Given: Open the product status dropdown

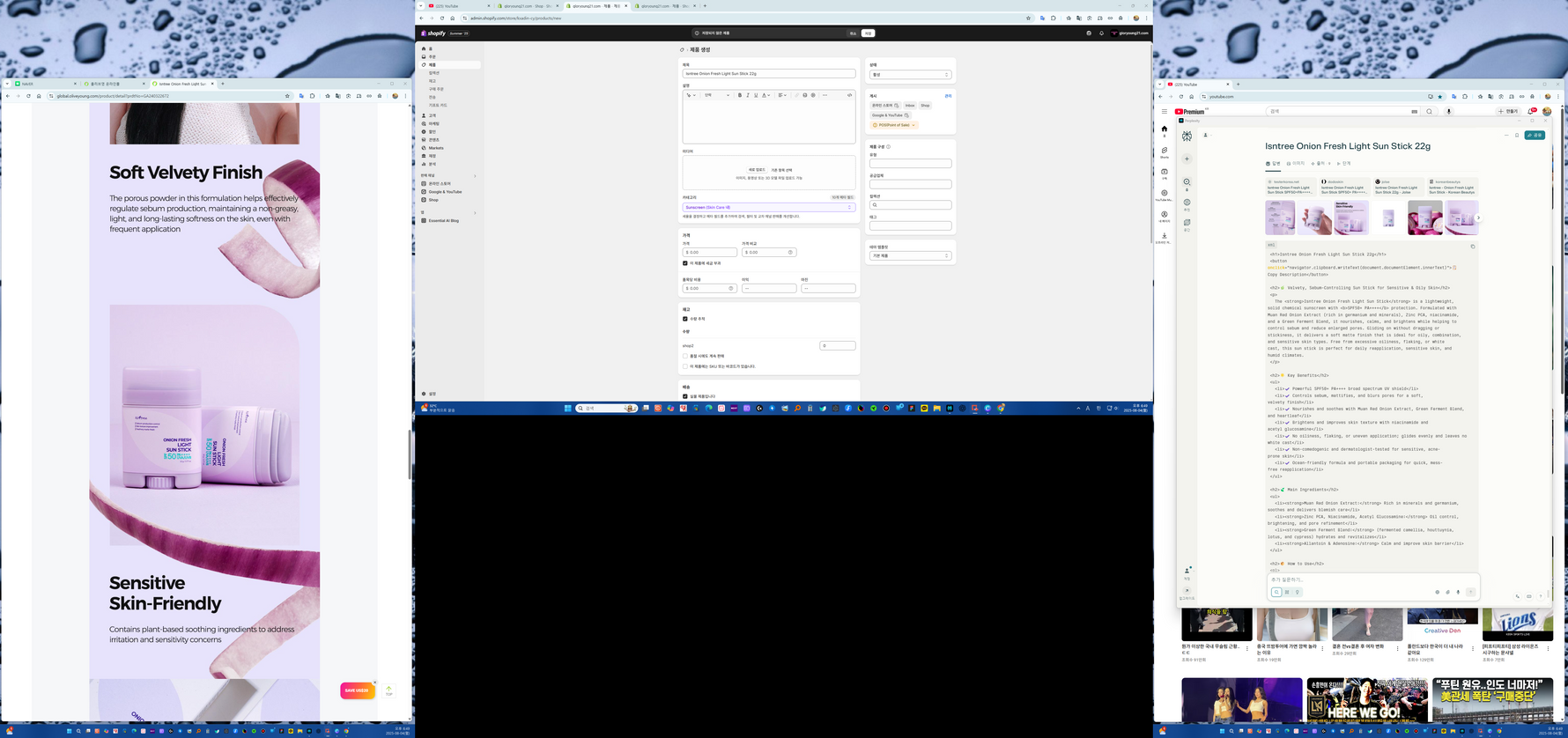Looking at the screenshot, I should tap(910, 75).
